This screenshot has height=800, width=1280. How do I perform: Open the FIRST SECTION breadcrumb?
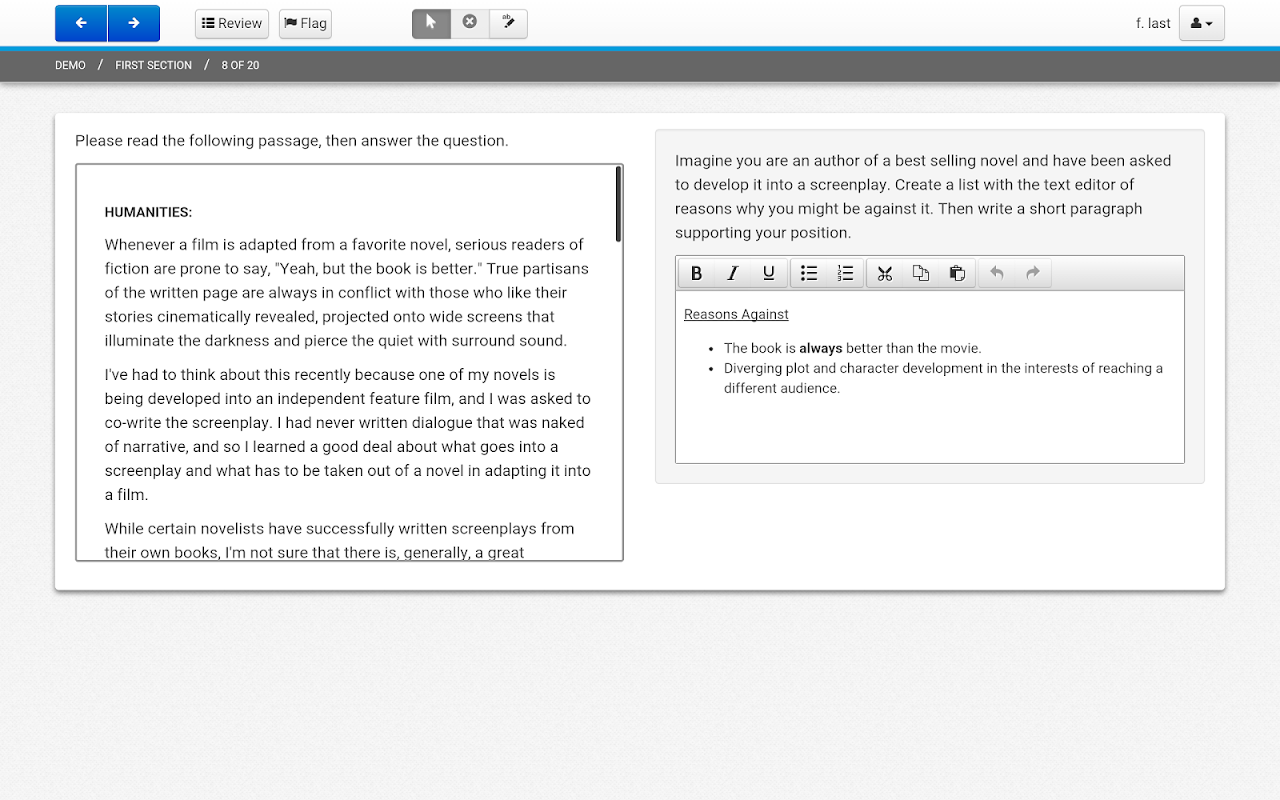click(x=153, y=65)
